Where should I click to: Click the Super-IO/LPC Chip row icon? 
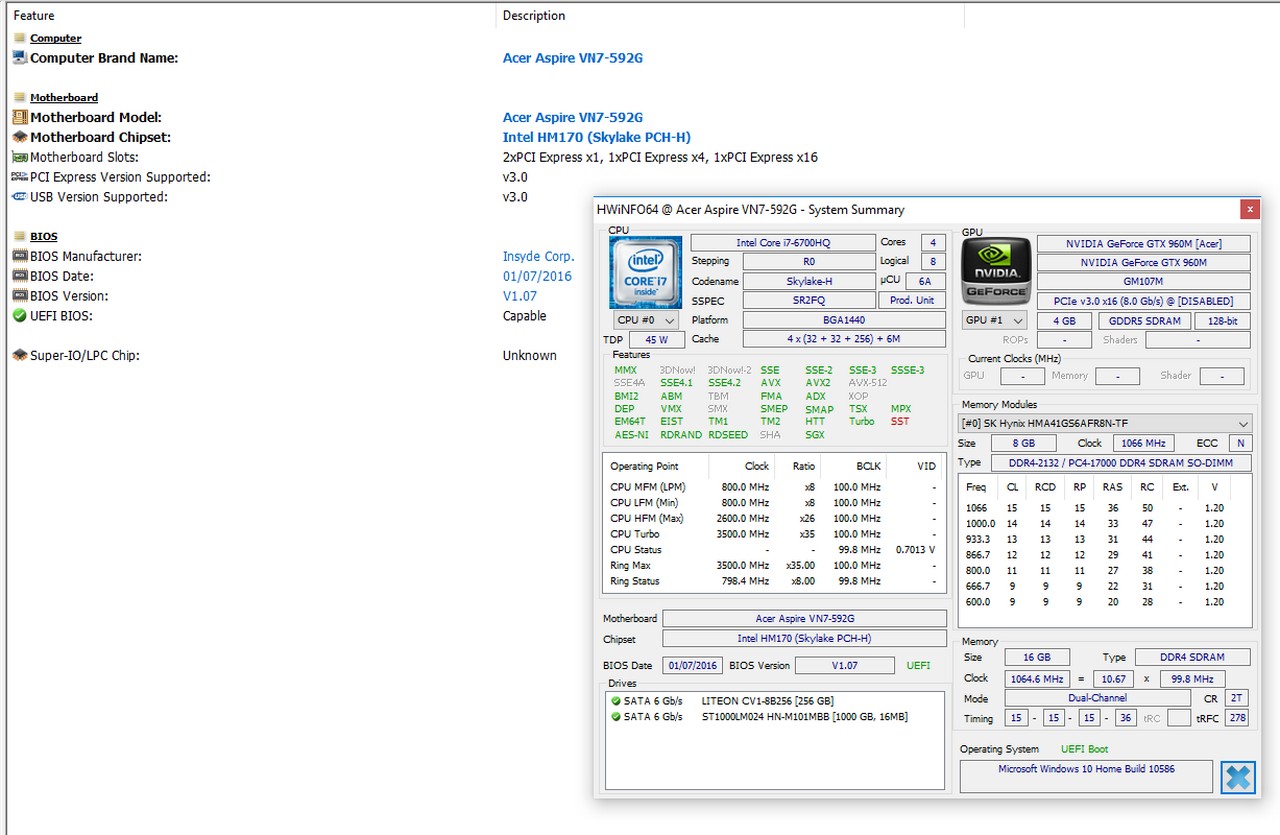click(x=20, y=355)
